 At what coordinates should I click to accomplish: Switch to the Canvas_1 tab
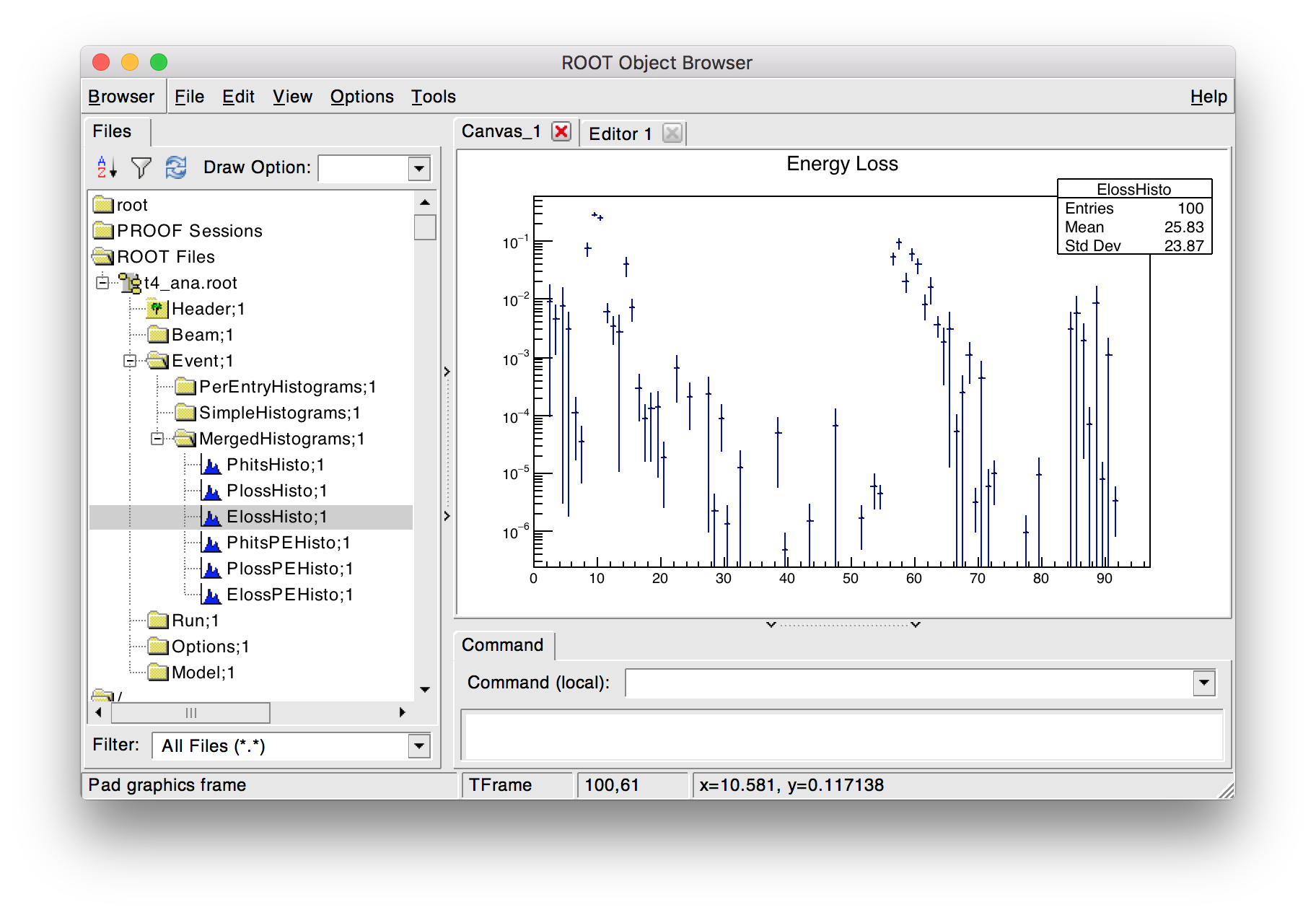point(501,131)
